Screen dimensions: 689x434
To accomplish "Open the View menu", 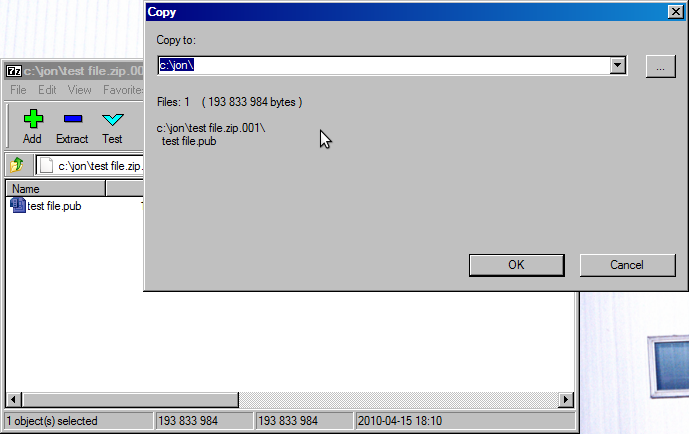I will click(79, 90).
